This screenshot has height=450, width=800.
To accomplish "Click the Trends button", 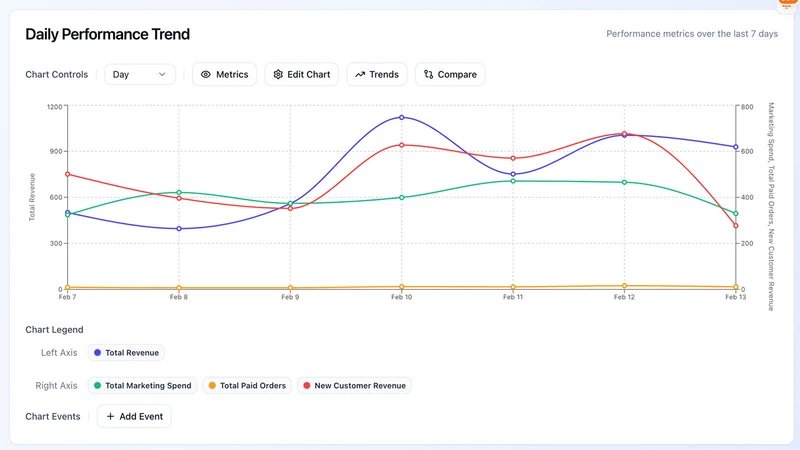I will (377, 74).
